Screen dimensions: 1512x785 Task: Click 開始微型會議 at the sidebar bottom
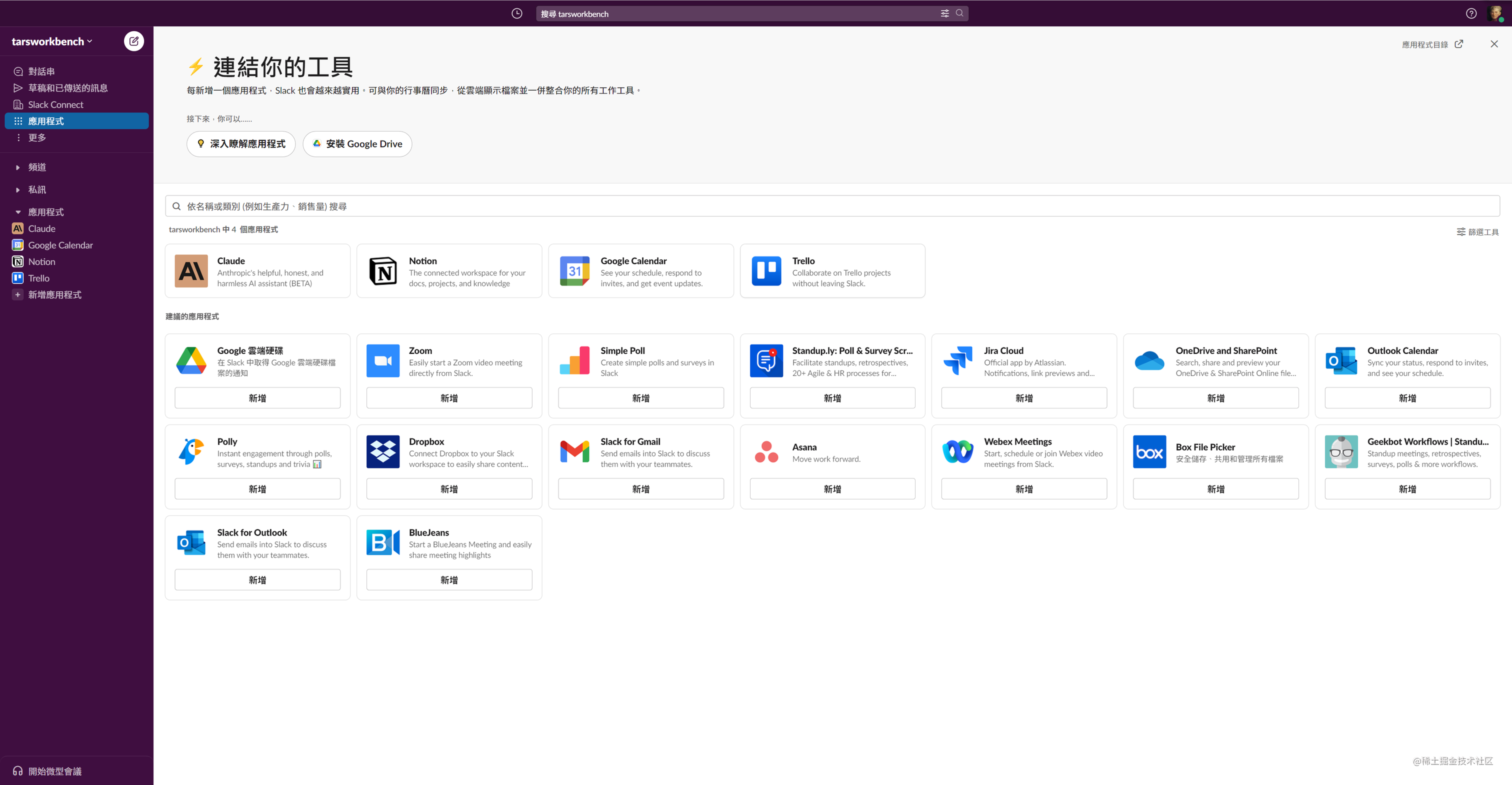(x=54, y=771)
